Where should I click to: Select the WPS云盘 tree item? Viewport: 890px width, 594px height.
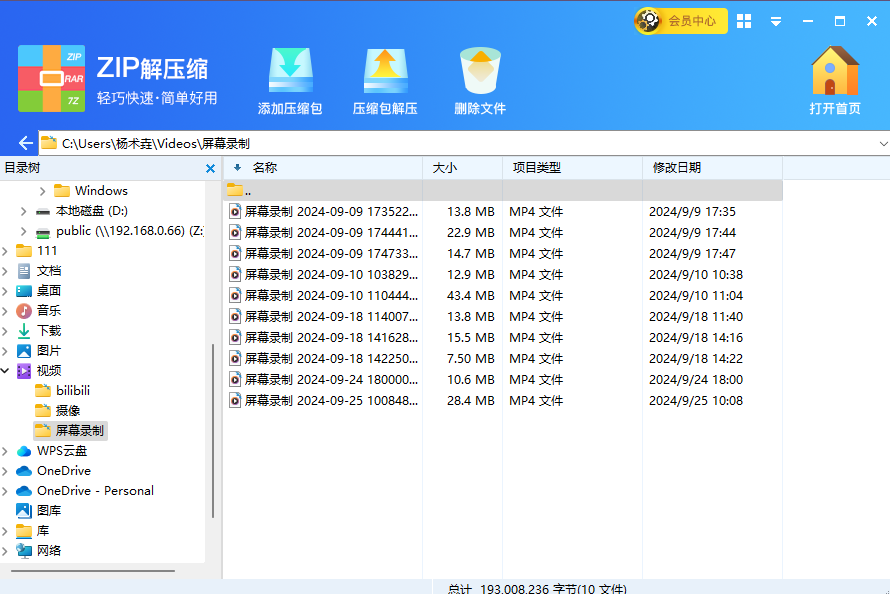61,451
